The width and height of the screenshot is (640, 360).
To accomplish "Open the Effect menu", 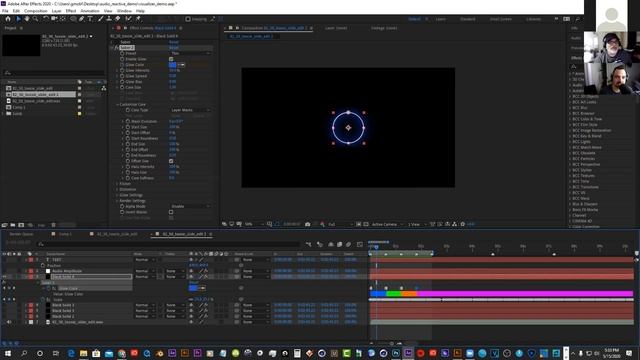I will click(71, 11).
